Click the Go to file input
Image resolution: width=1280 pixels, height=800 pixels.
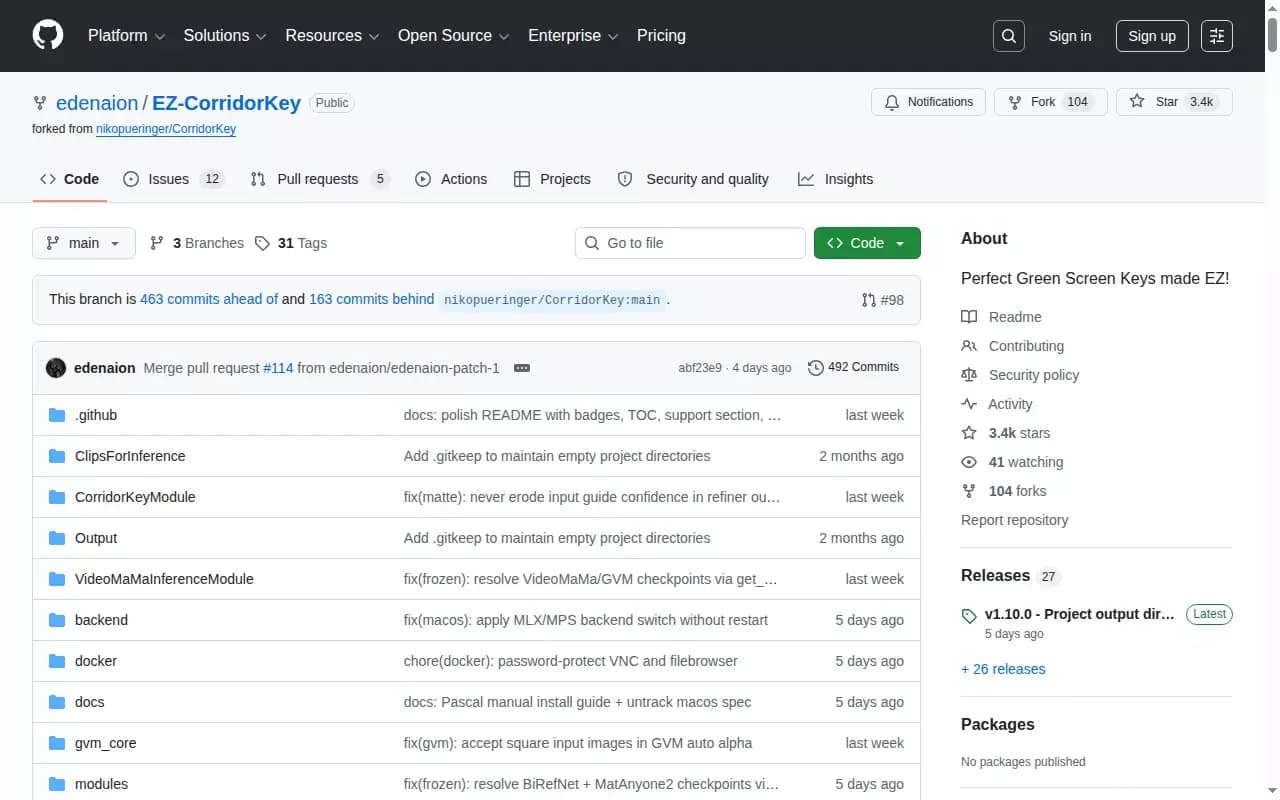(x=690, y=243)
